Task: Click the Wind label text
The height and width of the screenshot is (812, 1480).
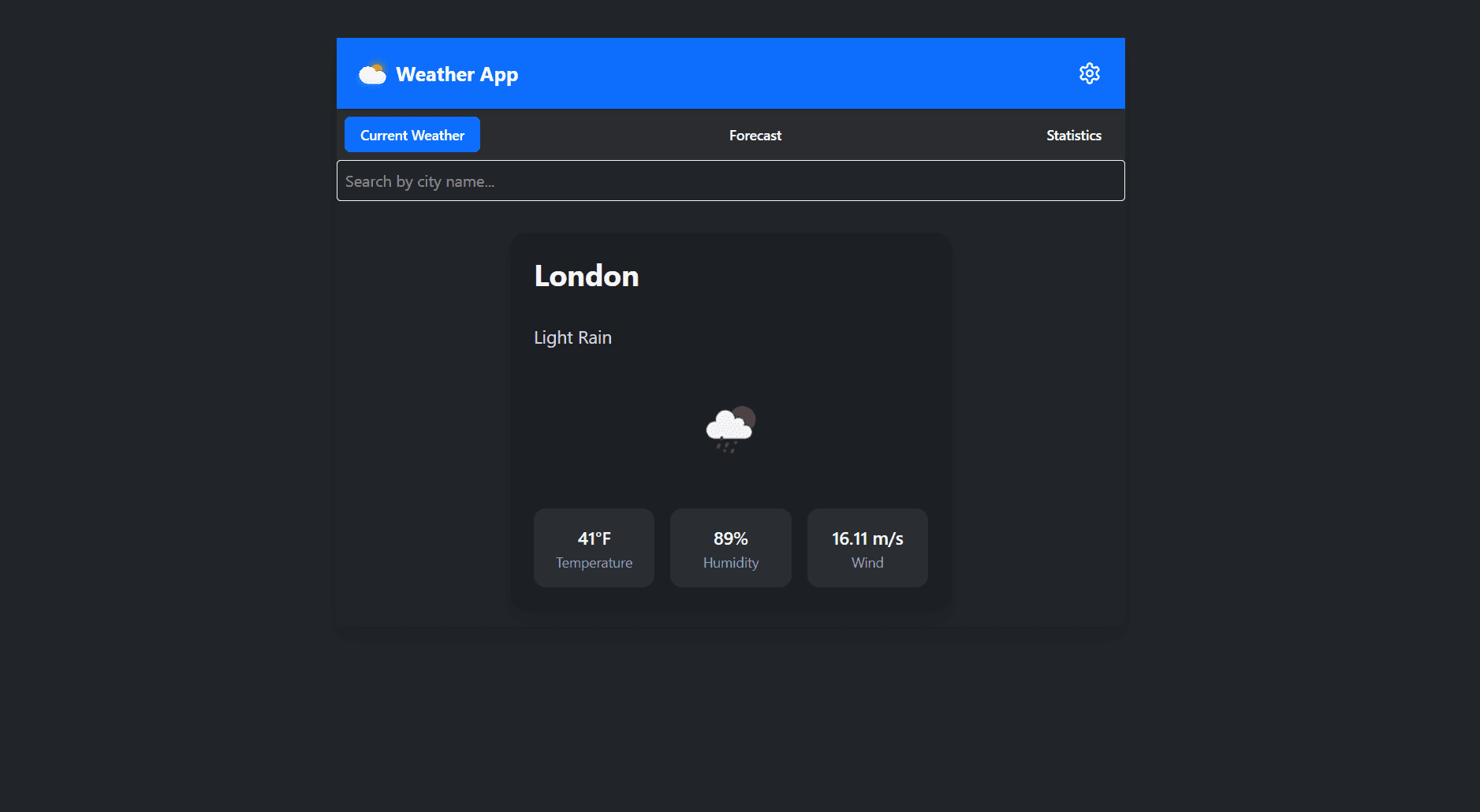Action: 867,562
